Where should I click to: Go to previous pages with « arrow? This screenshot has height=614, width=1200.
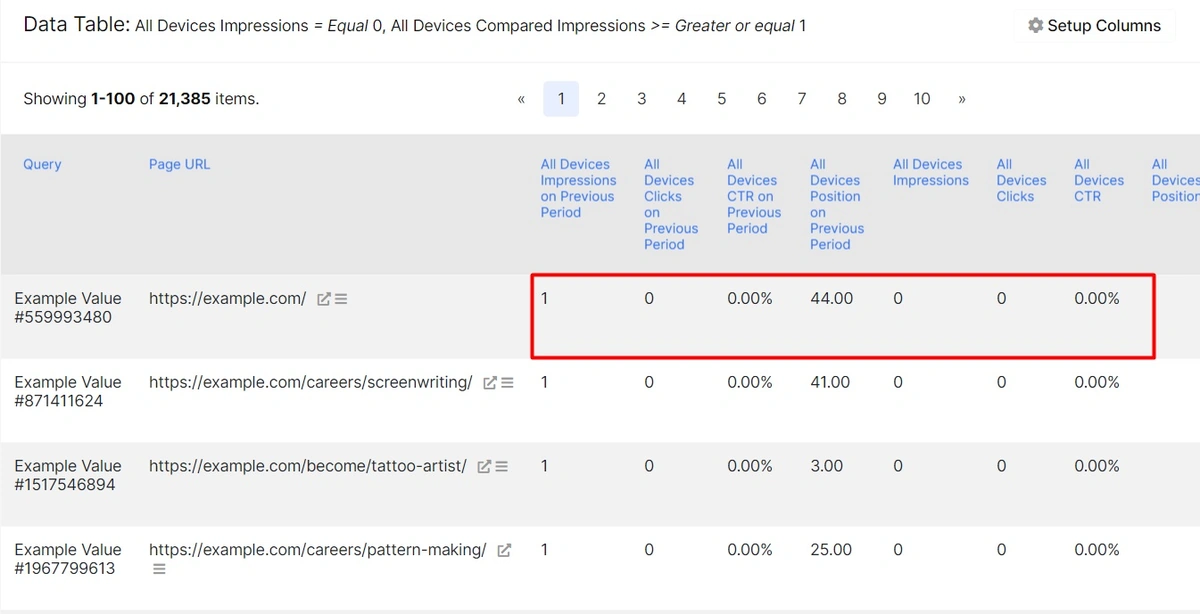[521, 99]
